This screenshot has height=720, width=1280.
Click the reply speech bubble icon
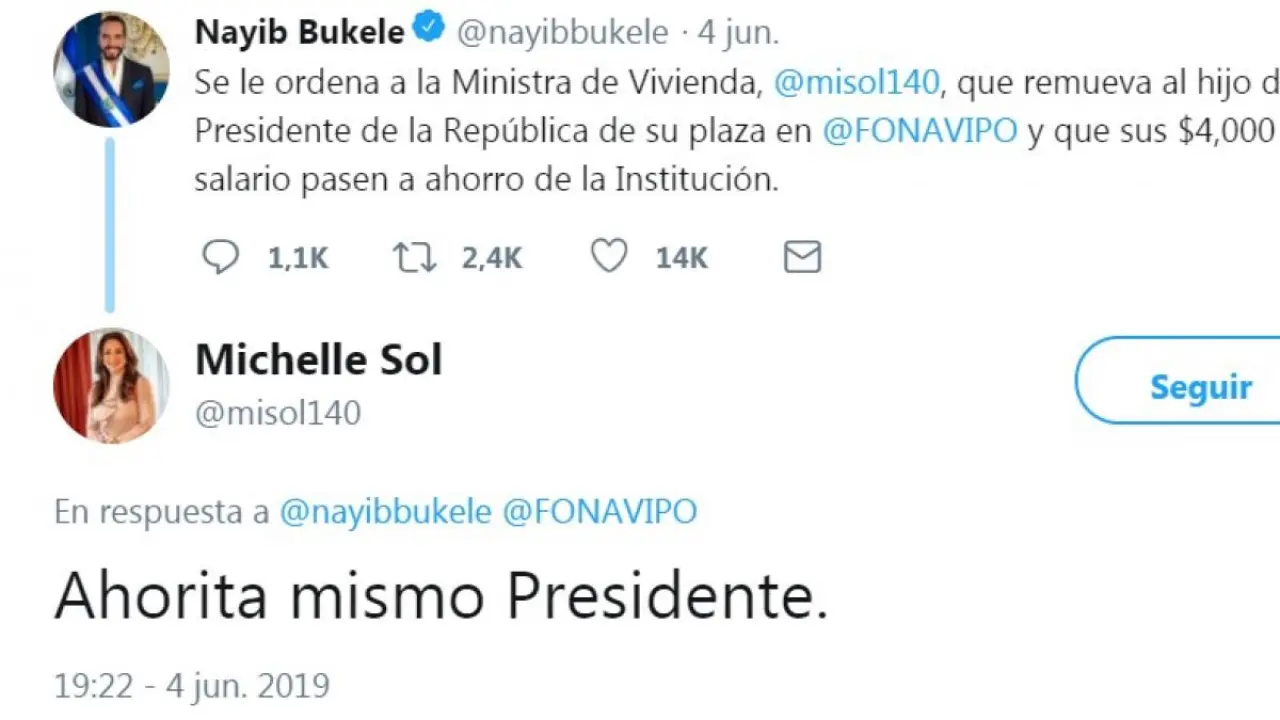pos(221,257)
